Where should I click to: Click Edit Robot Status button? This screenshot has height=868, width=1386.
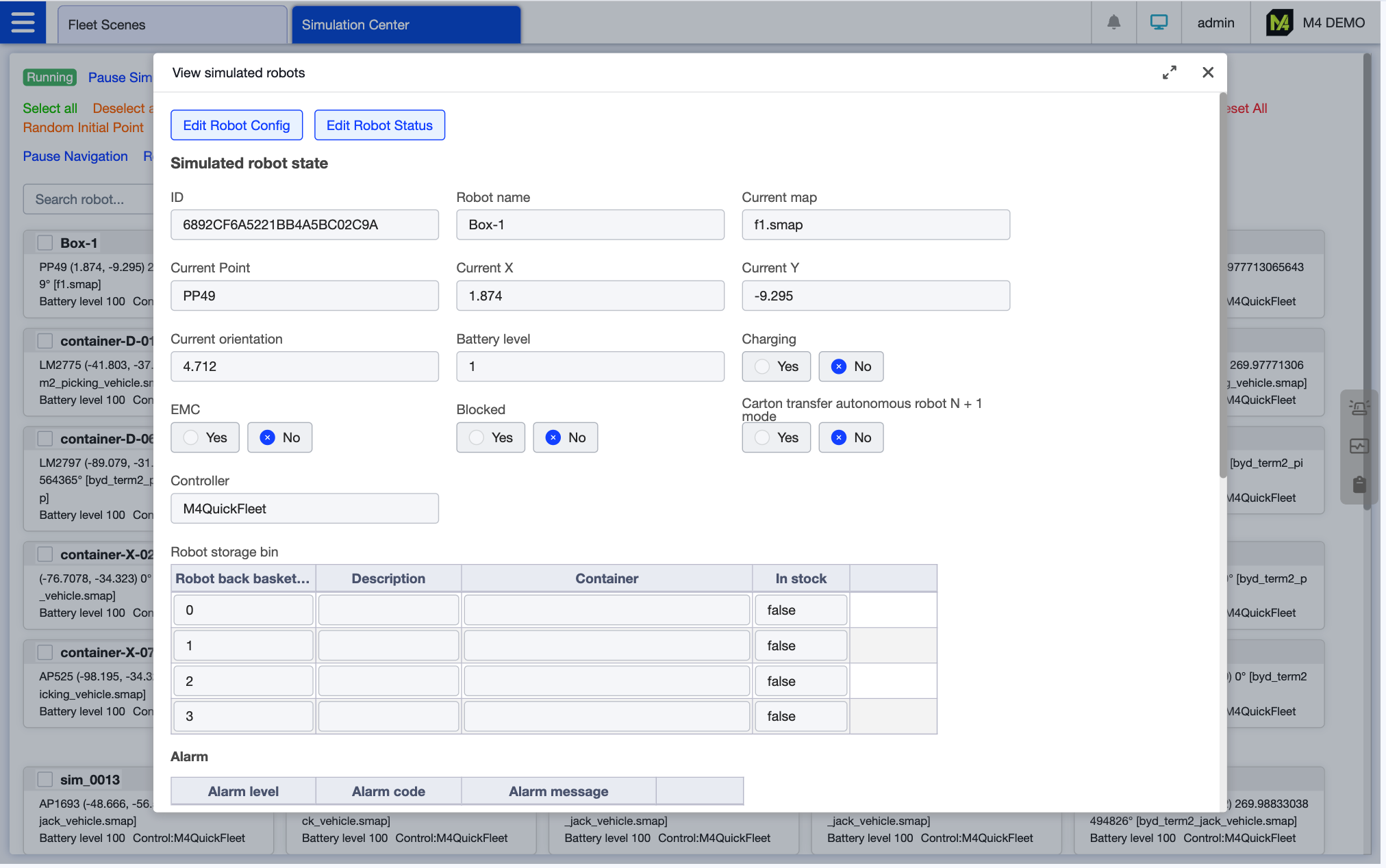point(379,125)
